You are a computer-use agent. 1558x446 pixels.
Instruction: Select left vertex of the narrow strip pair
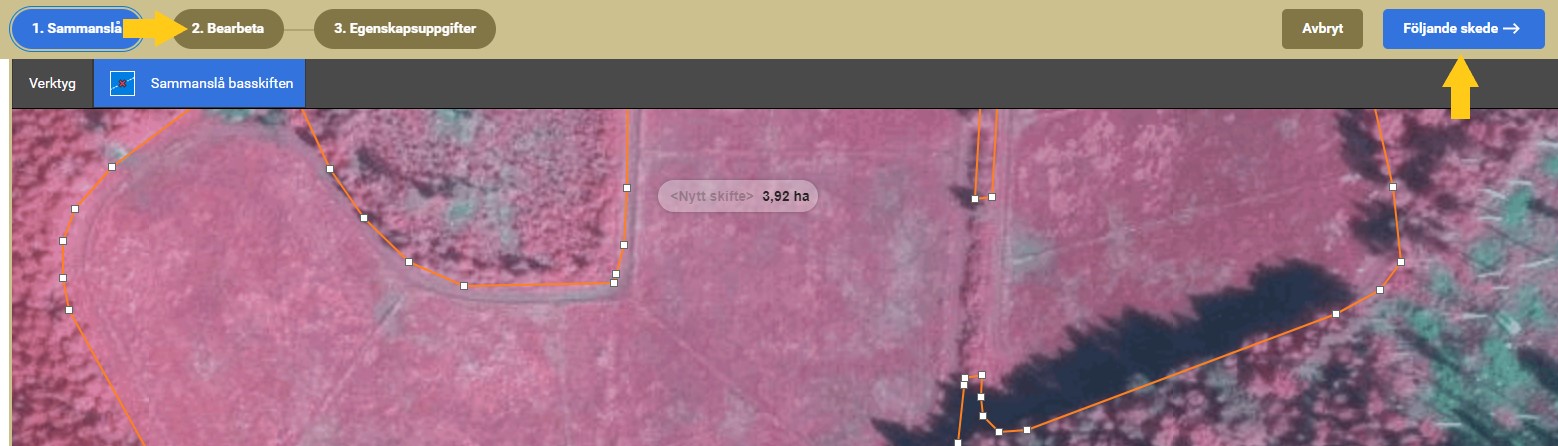point(975,199)
